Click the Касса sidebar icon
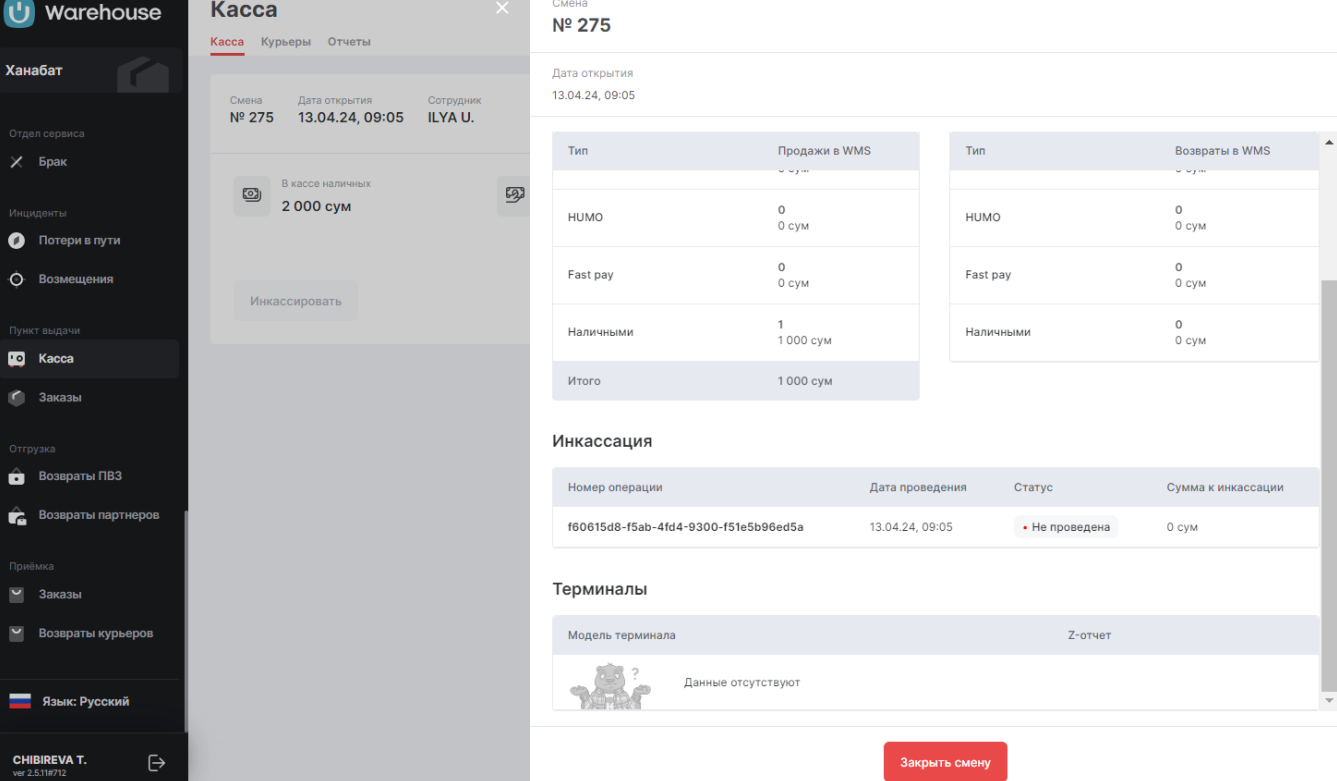 [x=16, y=359]
